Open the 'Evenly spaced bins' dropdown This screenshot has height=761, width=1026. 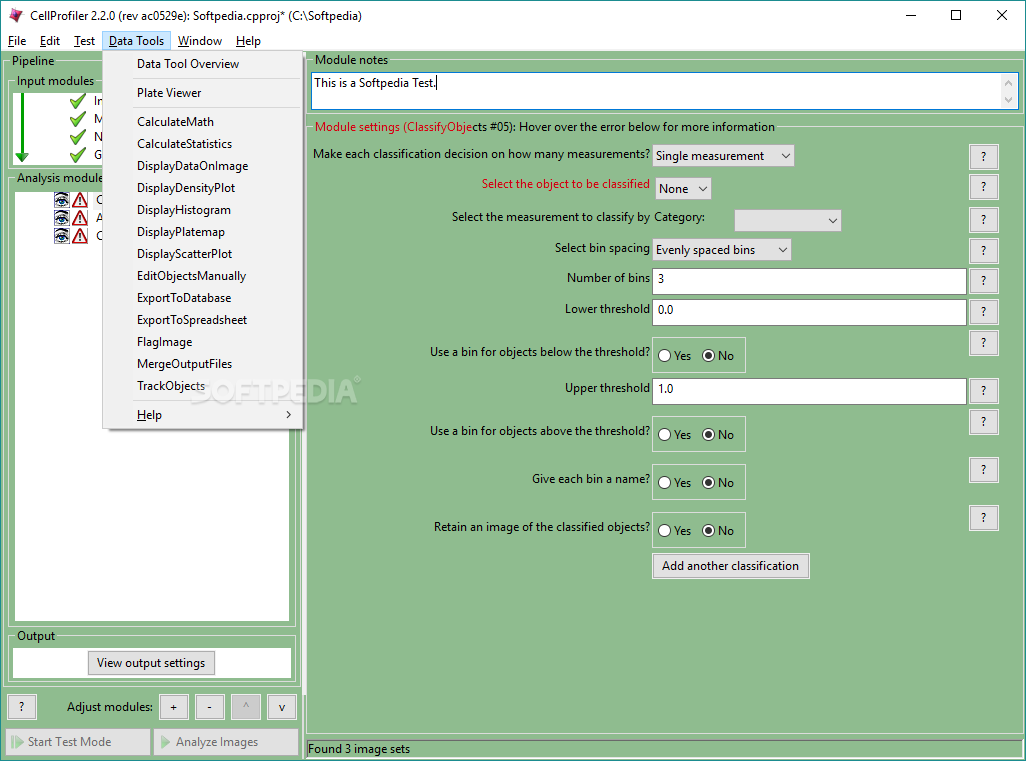click(x=722, y=249)
